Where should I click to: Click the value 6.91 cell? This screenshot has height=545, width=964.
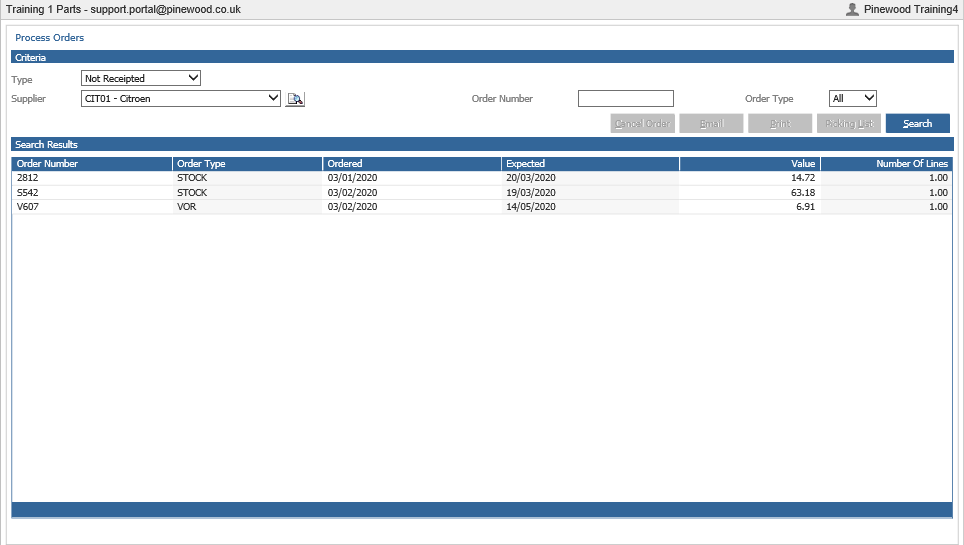pyautogui.click(x=750, y=207)
